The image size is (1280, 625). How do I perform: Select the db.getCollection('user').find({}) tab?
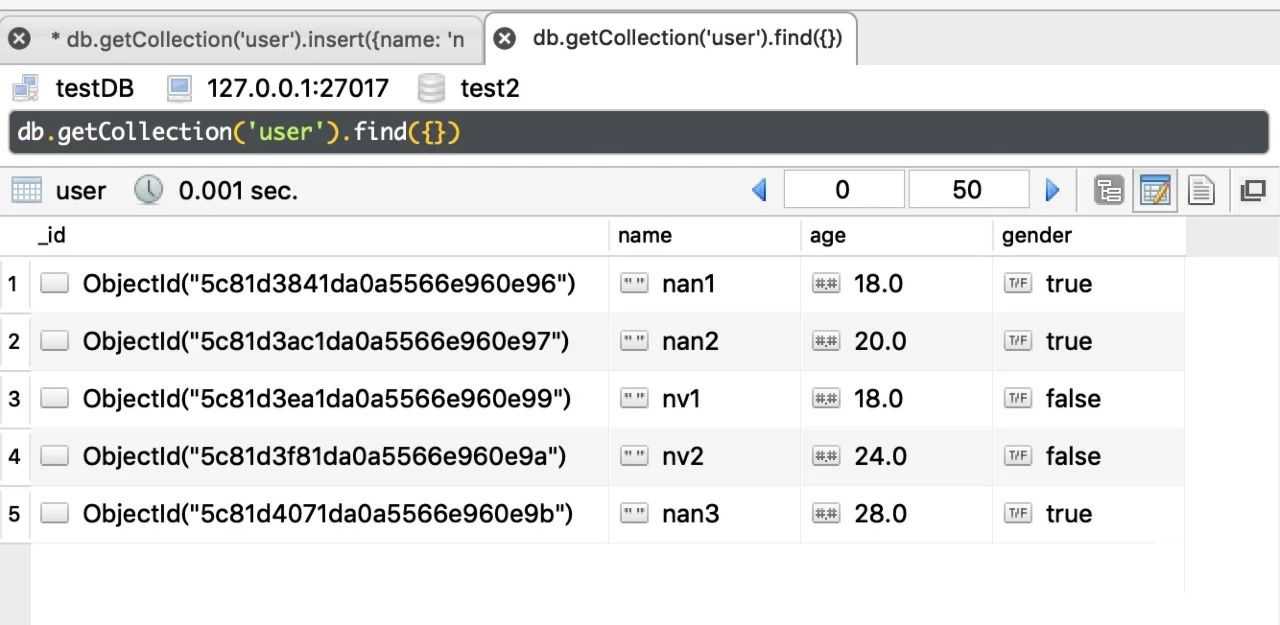687,38
